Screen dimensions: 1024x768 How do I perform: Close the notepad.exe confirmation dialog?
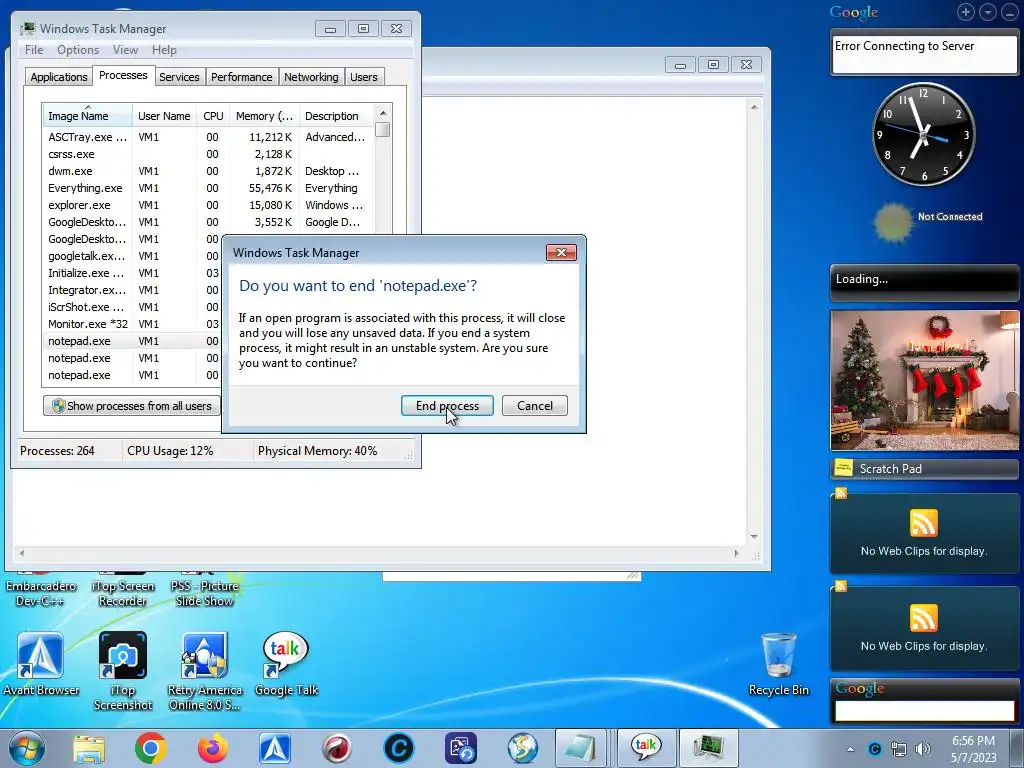(x=561, y=253)
